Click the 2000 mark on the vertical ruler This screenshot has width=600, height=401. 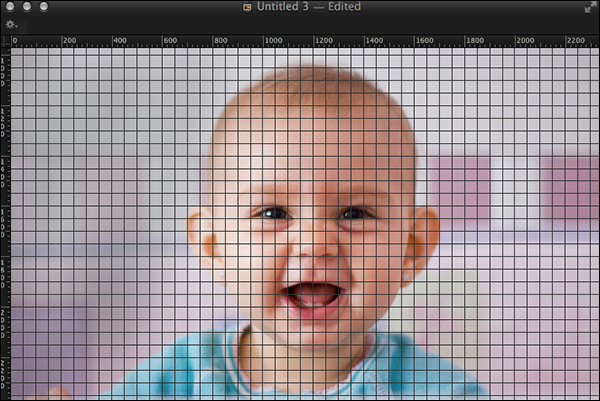(x=3, y=324)
